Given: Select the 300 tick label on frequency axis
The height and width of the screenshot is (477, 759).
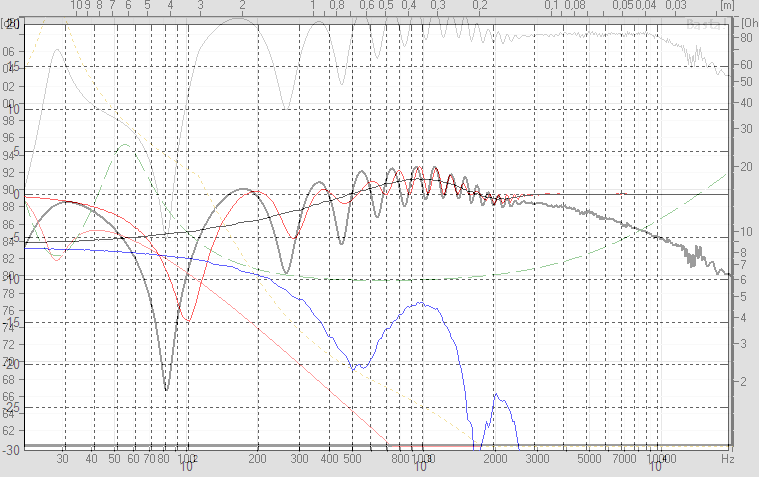Looking at the screenshot, I should click(300, 459).
